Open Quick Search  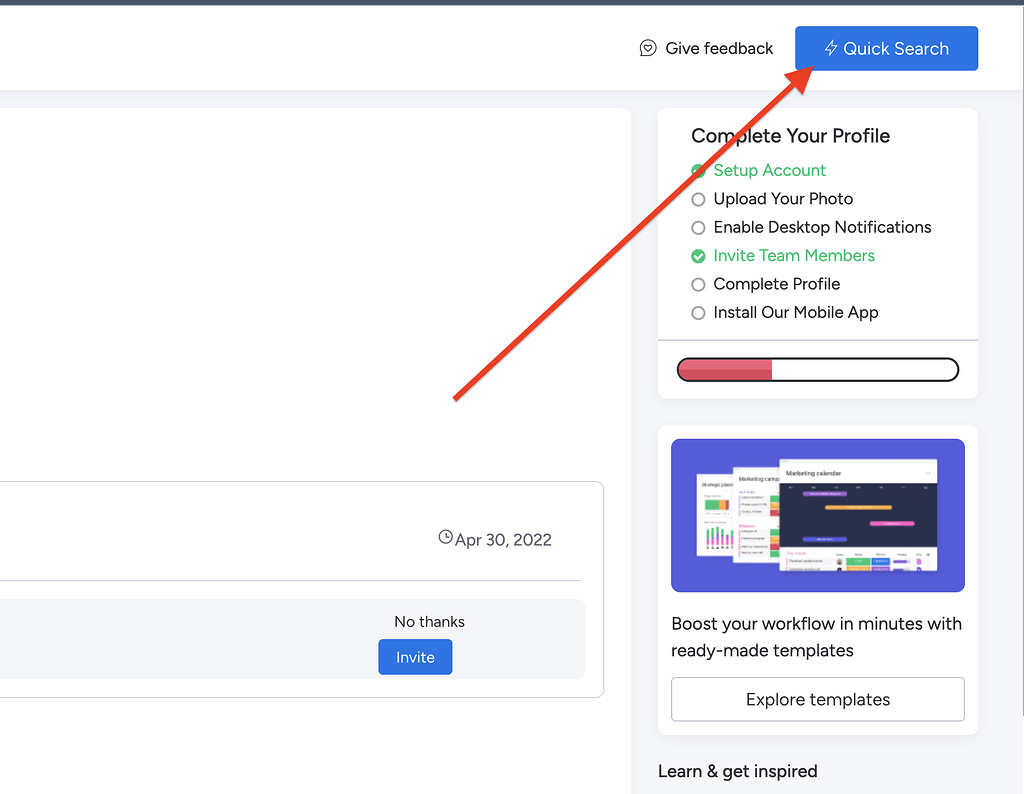tap(886, 48)
